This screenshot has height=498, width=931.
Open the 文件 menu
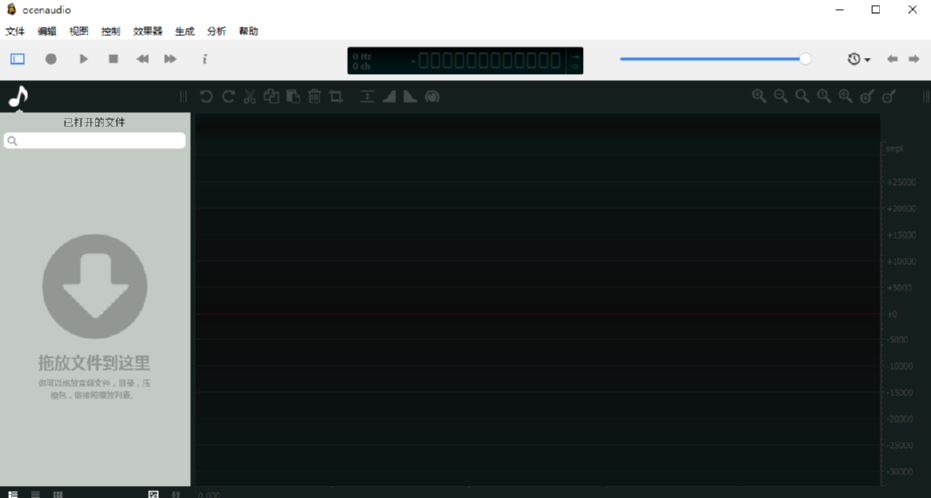[15, 31]
